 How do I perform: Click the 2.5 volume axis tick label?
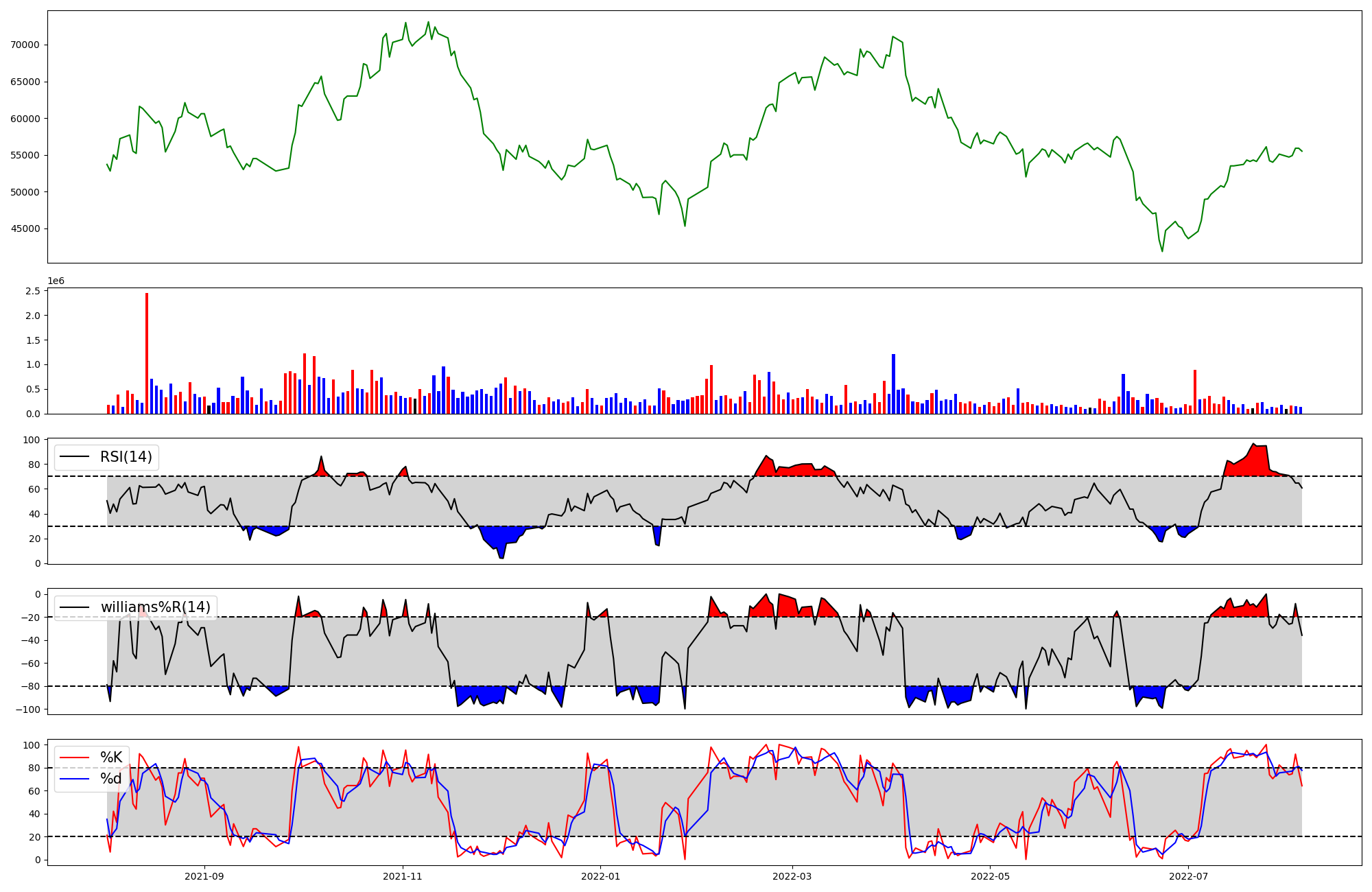[33, 292]
